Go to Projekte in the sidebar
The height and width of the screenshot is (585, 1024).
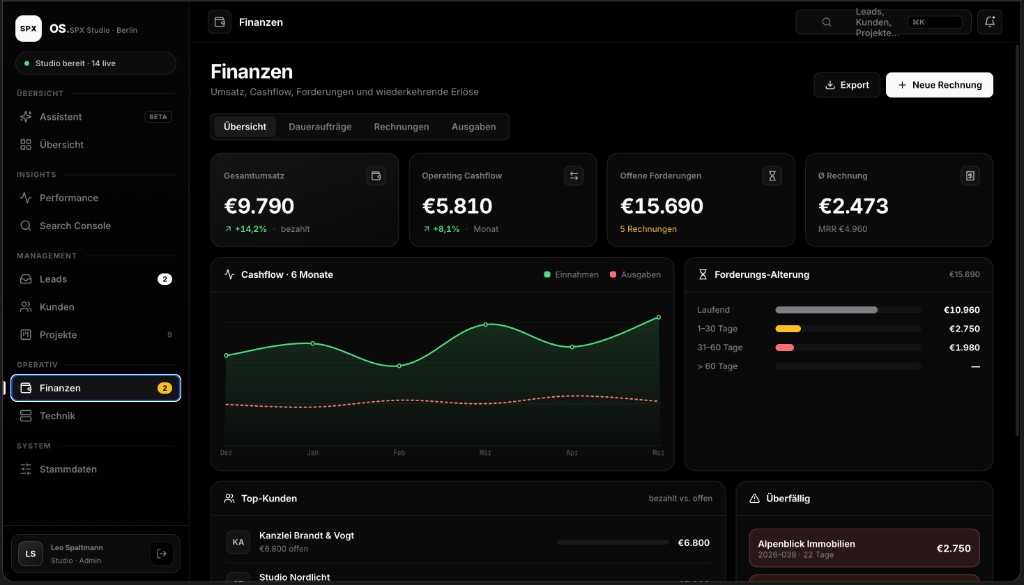pyautogui.click(x=95, y=334)
